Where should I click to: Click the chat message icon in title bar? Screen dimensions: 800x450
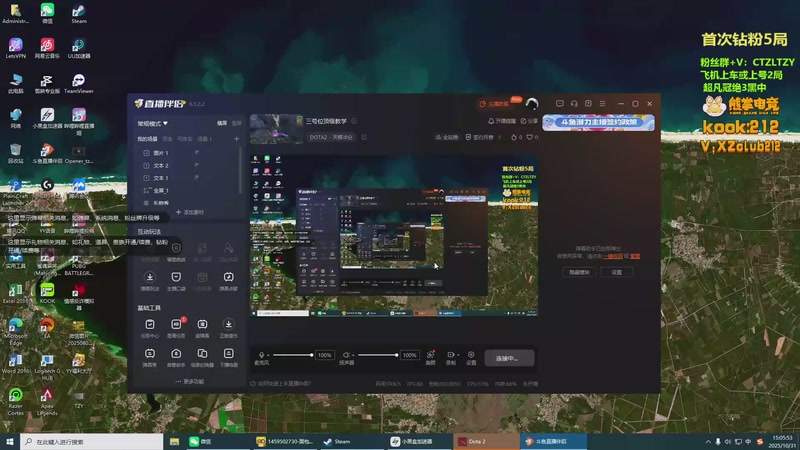pos(560,104)
